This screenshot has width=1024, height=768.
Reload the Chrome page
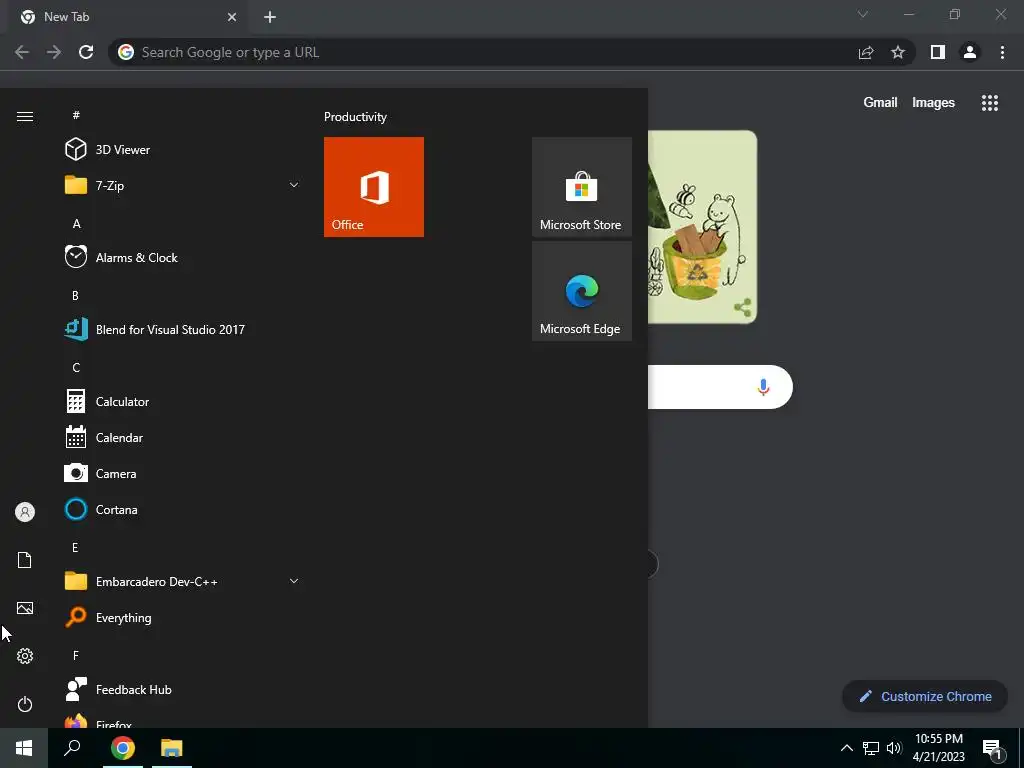(x=86, y=52)
